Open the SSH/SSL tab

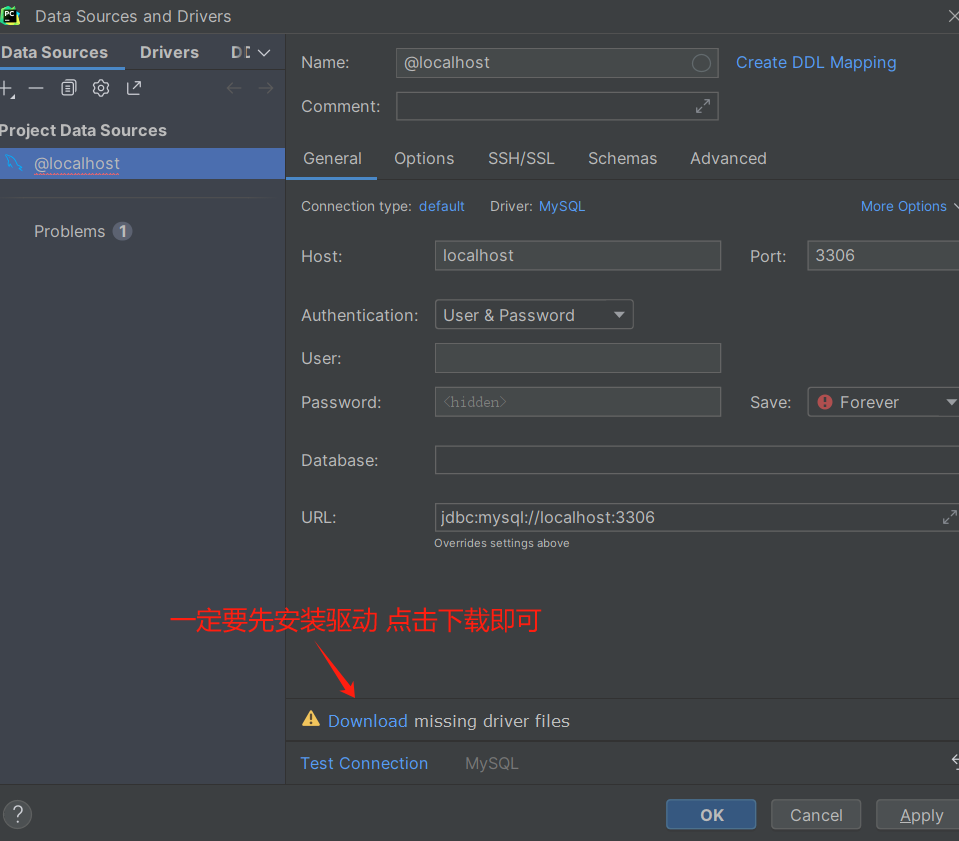[x=521, y=159]
